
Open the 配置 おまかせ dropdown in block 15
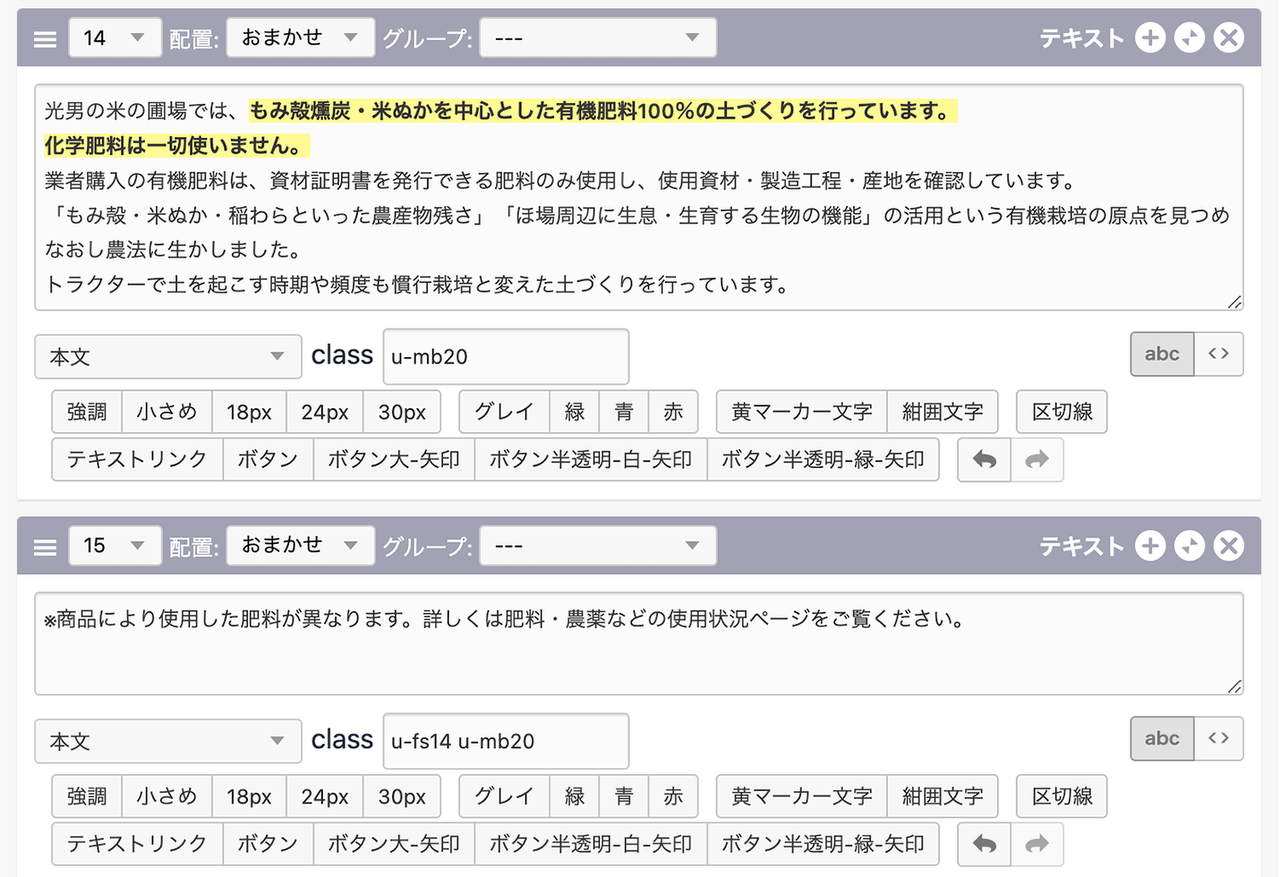click(x=300, y=546)
